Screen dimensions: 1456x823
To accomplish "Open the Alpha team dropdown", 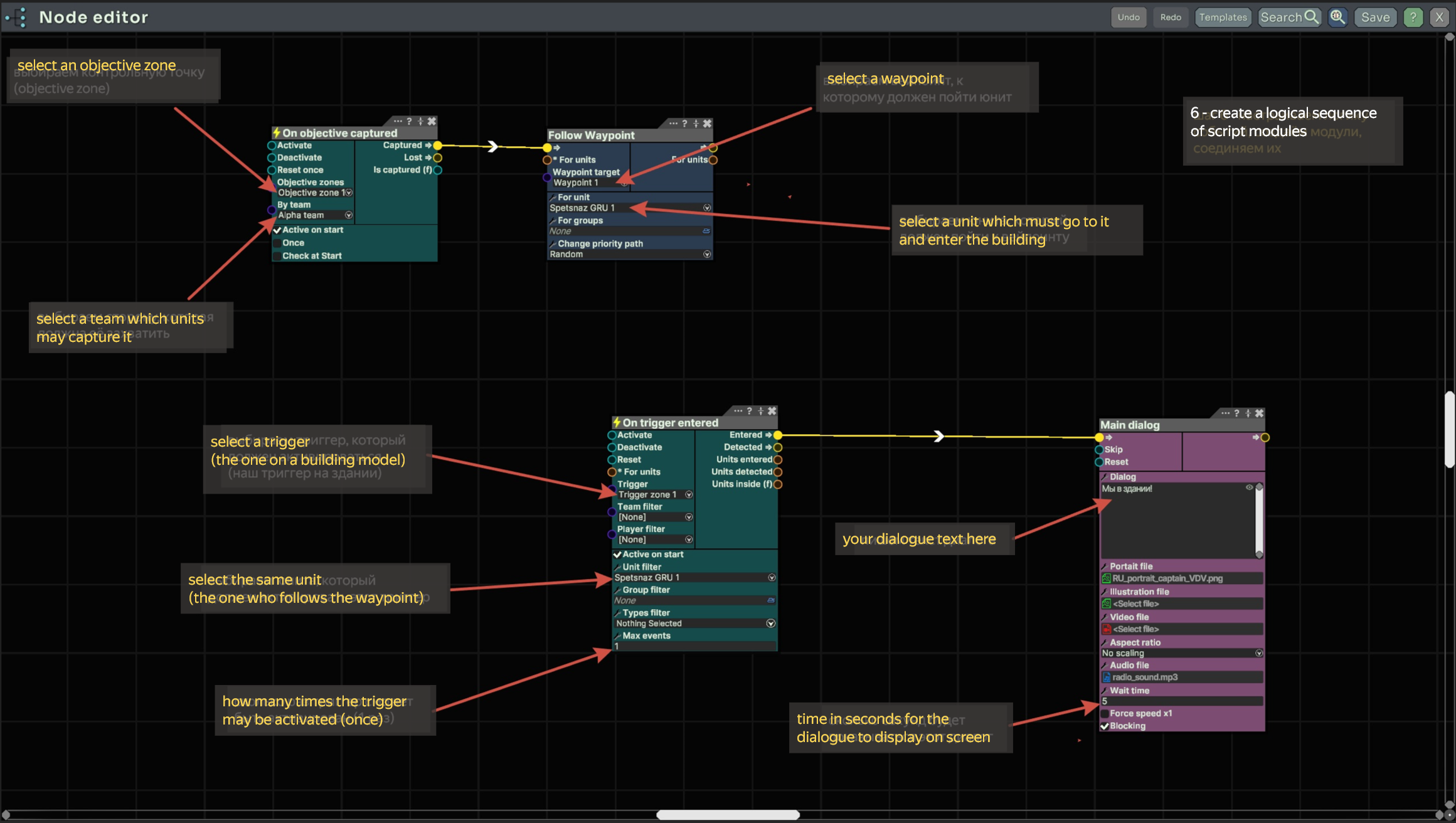I will (349, 215).
